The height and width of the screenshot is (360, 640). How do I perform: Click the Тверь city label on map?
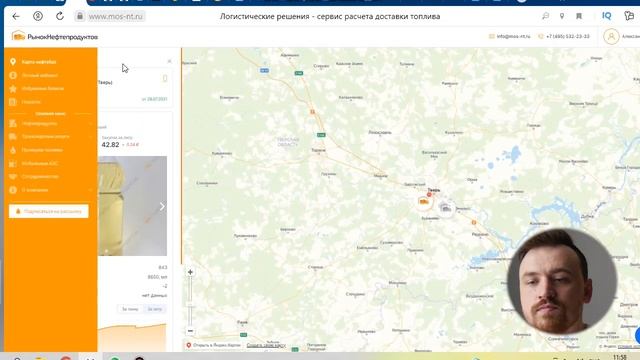[x=433, y=190]
